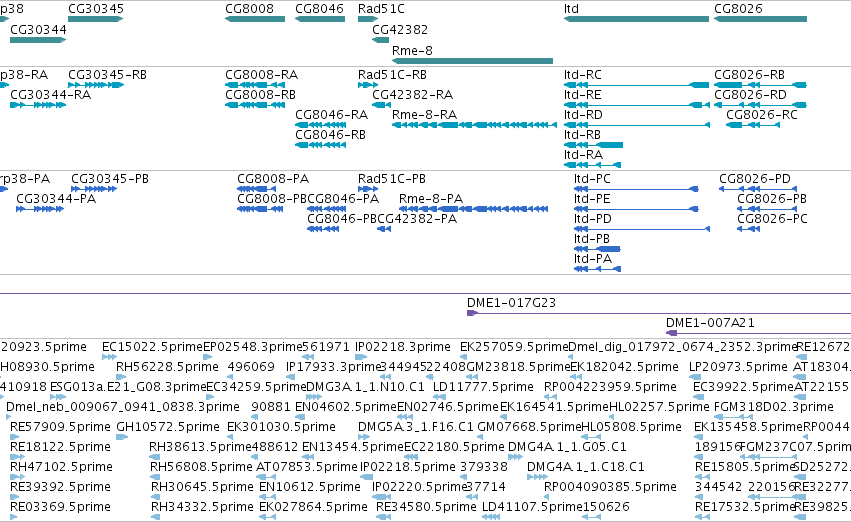Click the CG42382-PA protein label
This screenshot has height=522, width=851.
coord(417,219)
